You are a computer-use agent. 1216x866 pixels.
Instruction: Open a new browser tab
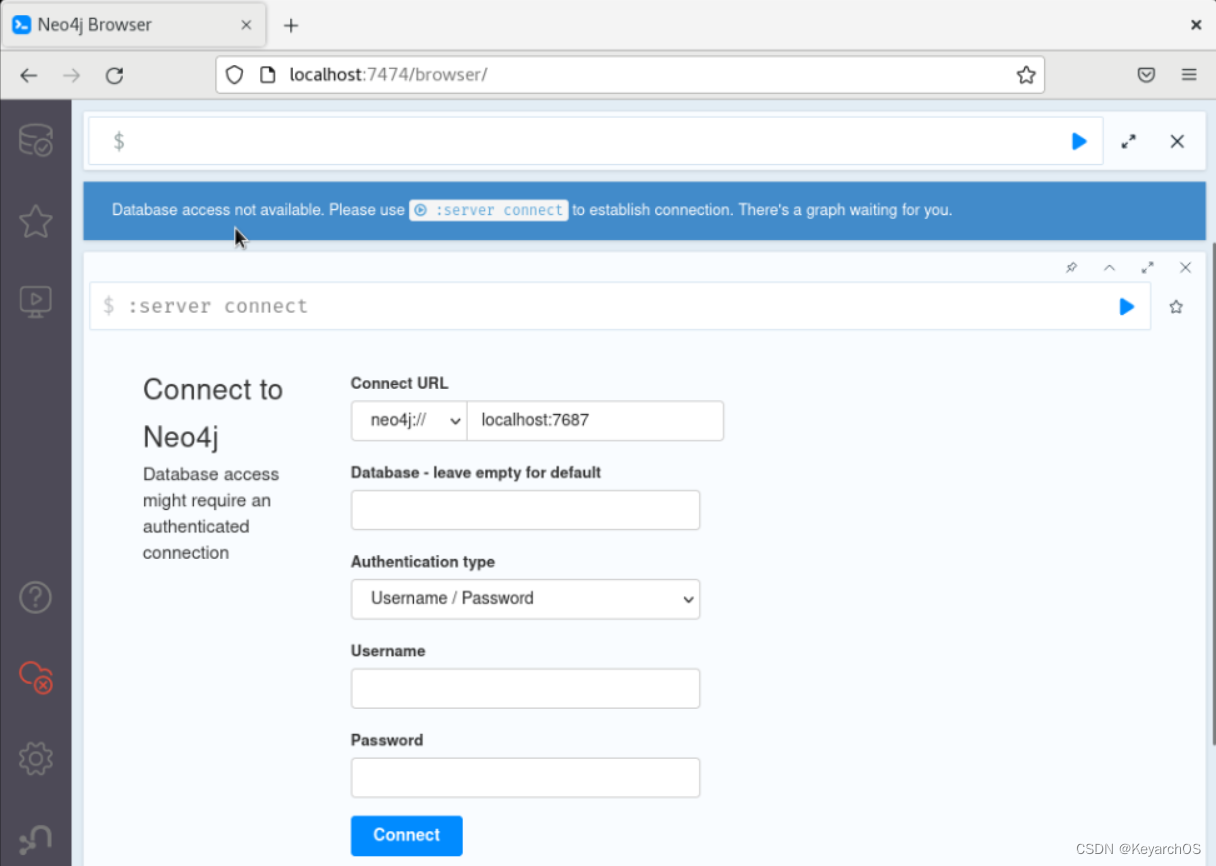(291, 25)
